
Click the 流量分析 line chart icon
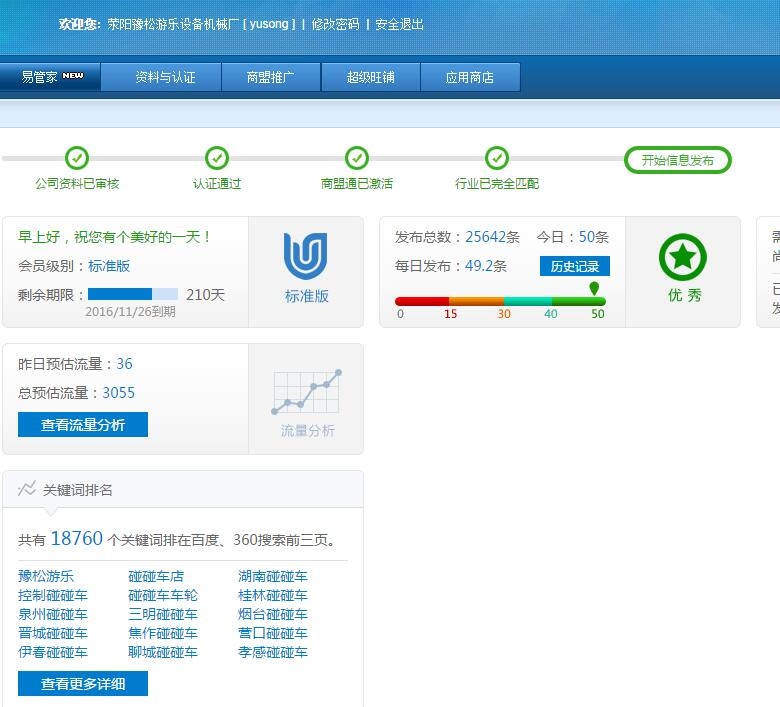coord(307,393)
